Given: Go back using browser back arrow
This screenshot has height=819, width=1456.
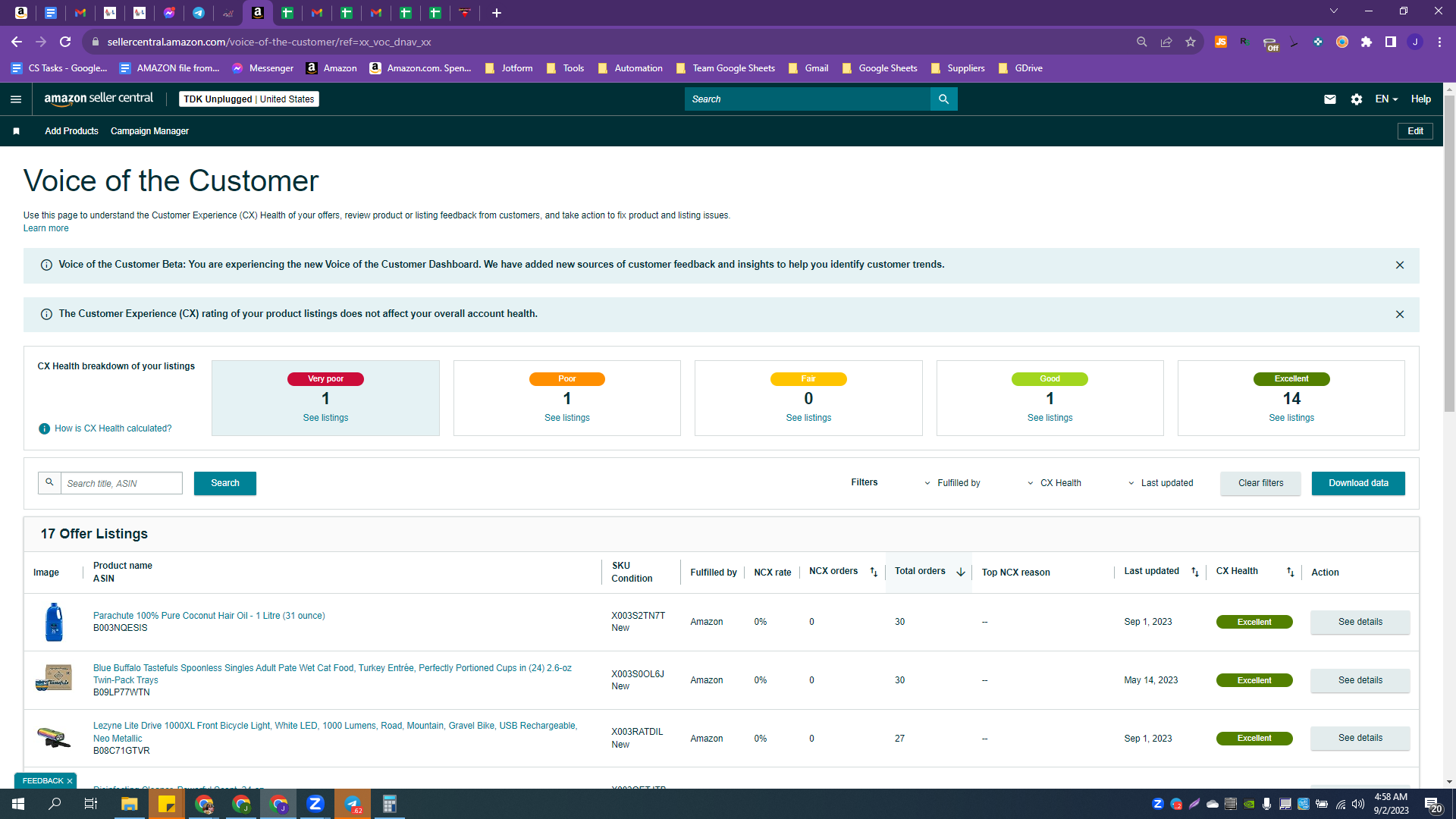Looking at the screenshot, I should pyautogui.click(x=17, y=42).
